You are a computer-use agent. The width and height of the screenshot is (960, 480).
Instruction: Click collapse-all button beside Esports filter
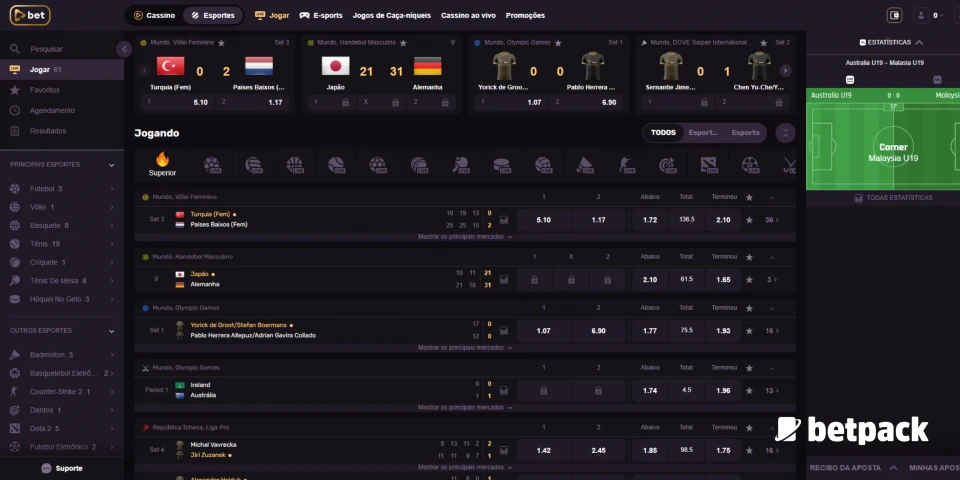[x=786, y=133]
